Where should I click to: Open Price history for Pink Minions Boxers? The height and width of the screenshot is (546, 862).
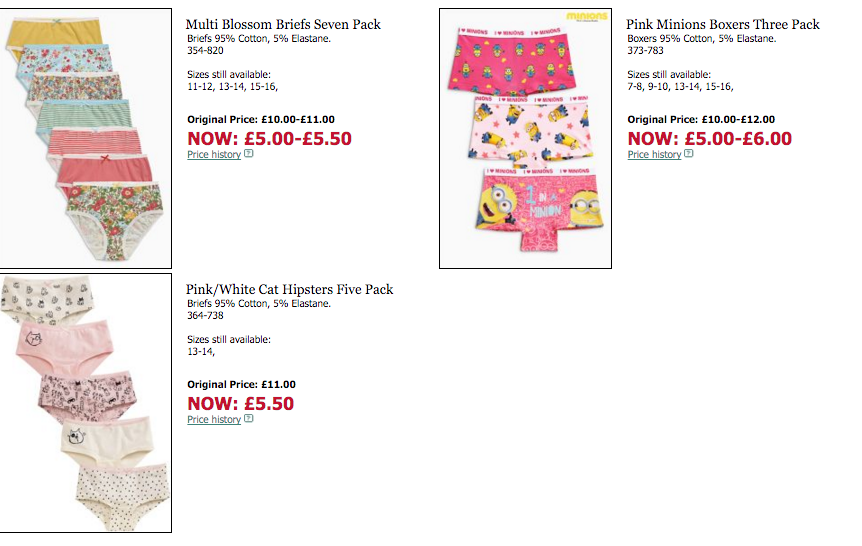654,155
